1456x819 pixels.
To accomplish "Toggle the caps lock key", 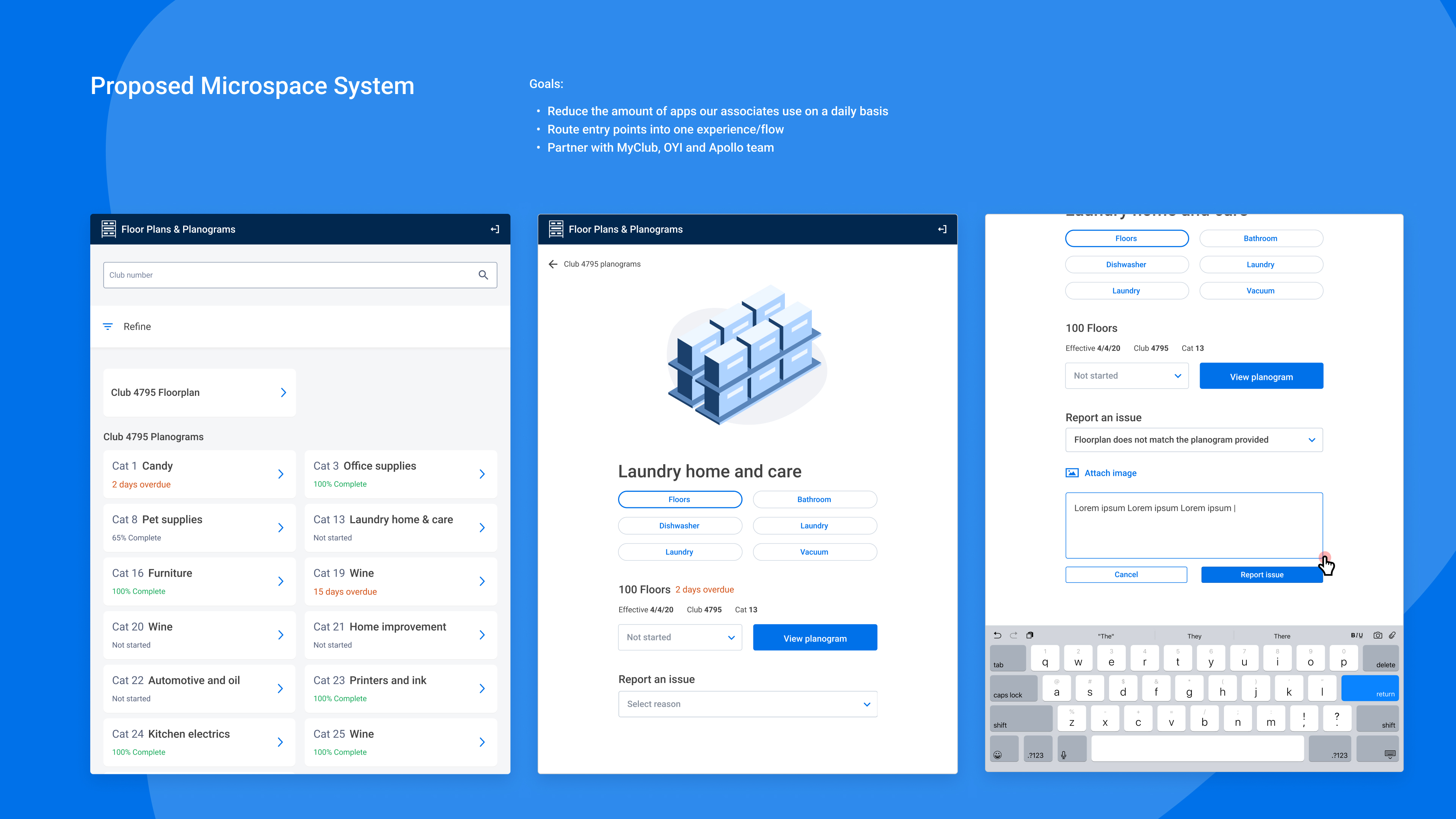I will tap(1014, 689).
